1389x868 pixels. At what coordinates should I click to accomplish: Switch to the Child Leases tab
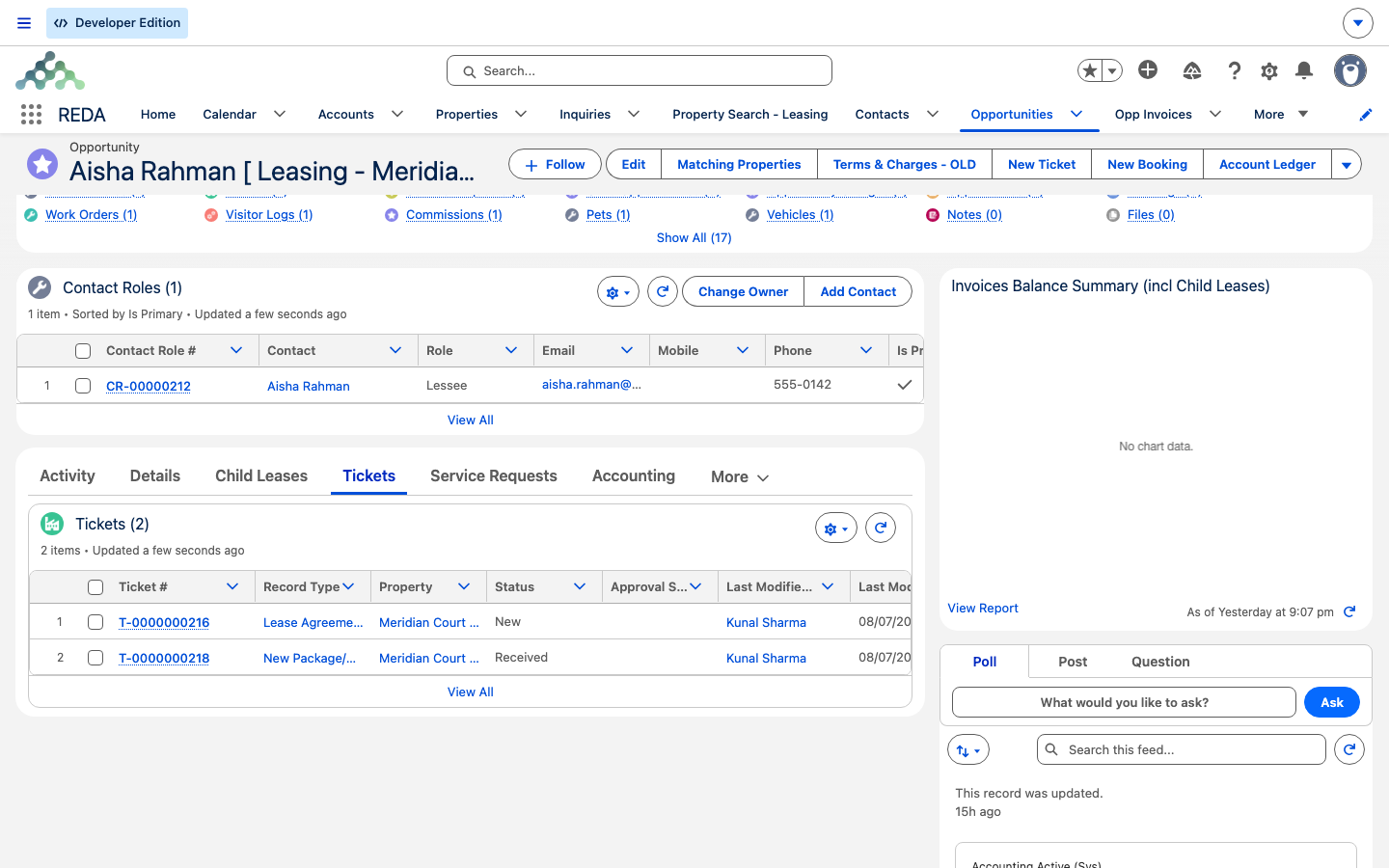261,475
